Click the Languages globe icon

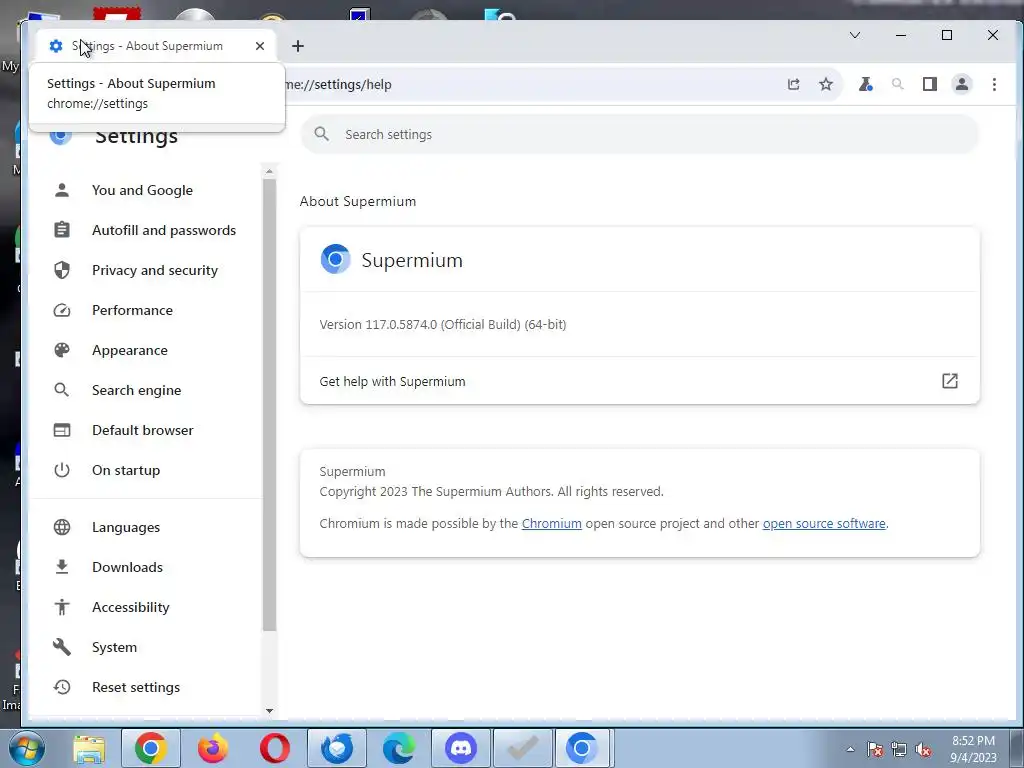(62, 527)
